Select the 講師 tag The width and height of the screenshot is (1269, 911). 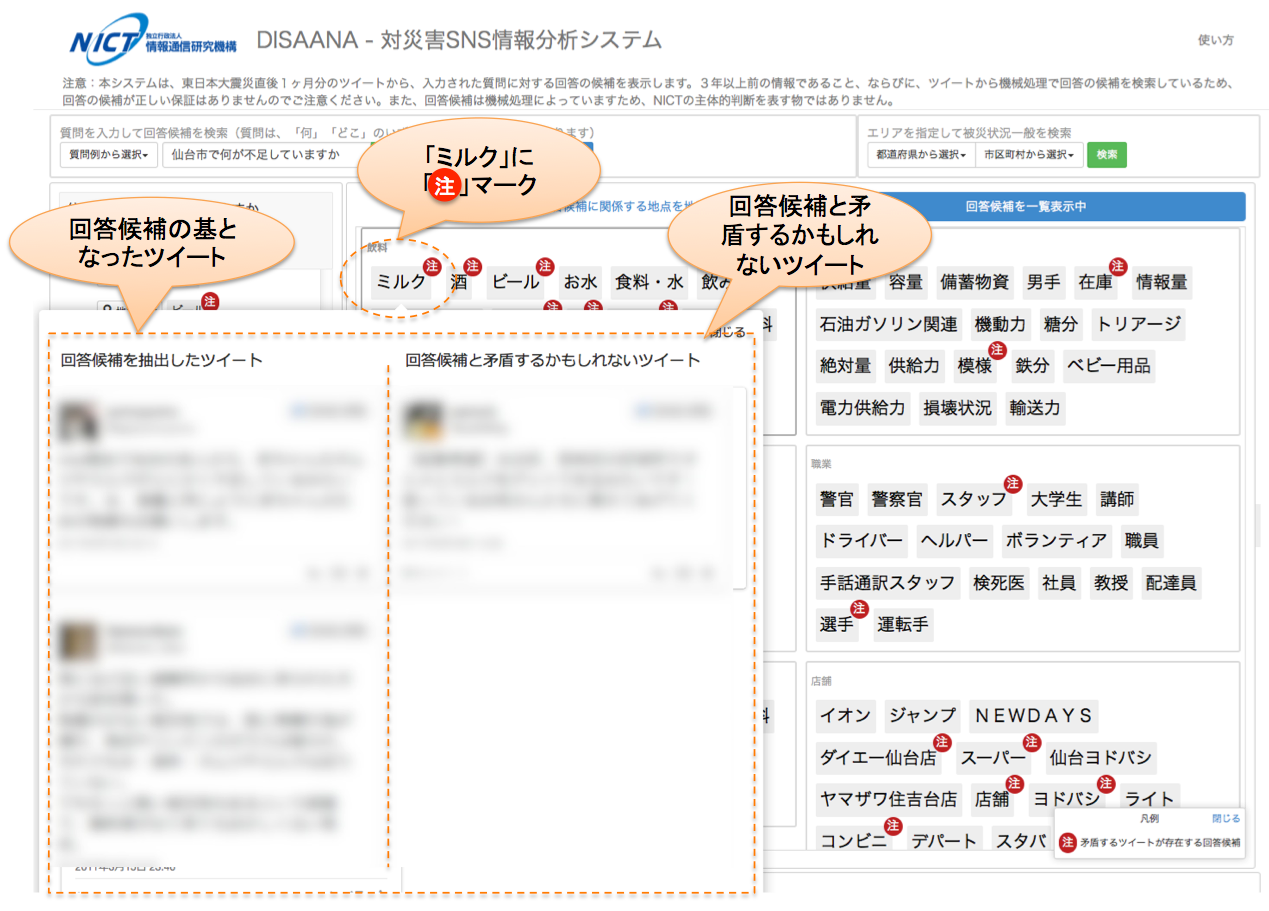pyautogui.click(x=1117, y=499)
